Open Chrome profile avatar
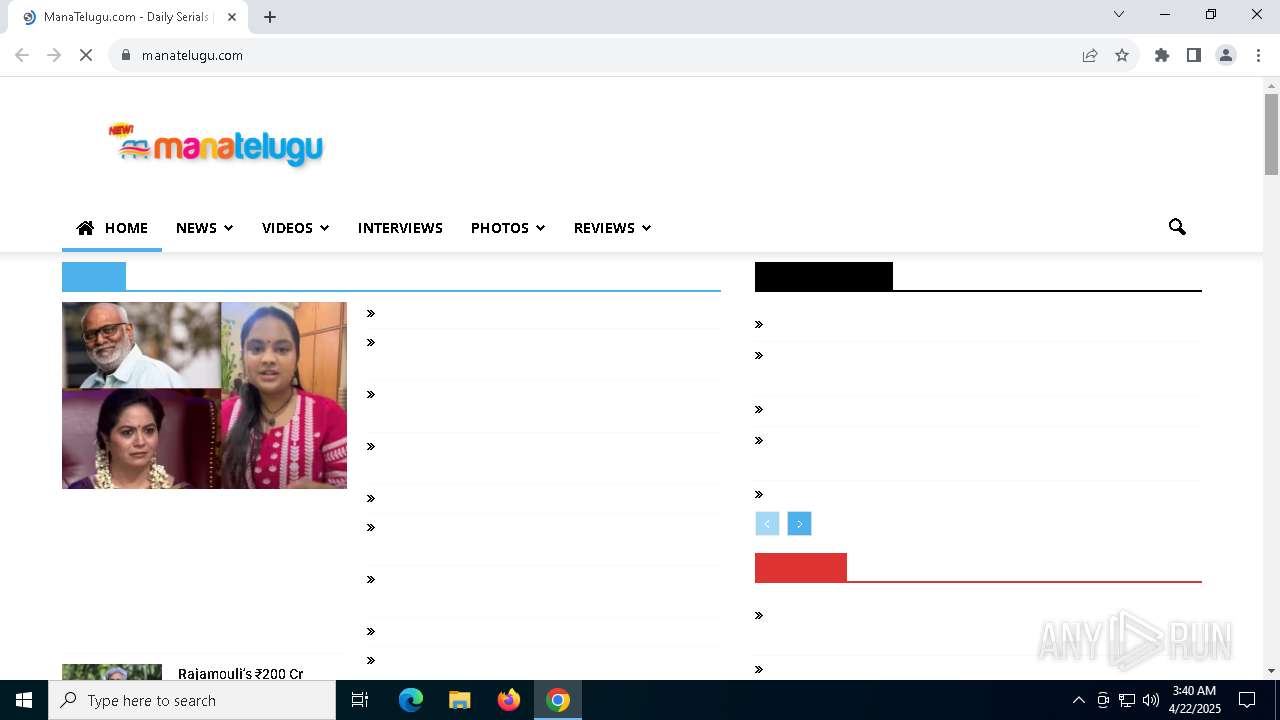1280x720 pixels. pos(1226,55)
